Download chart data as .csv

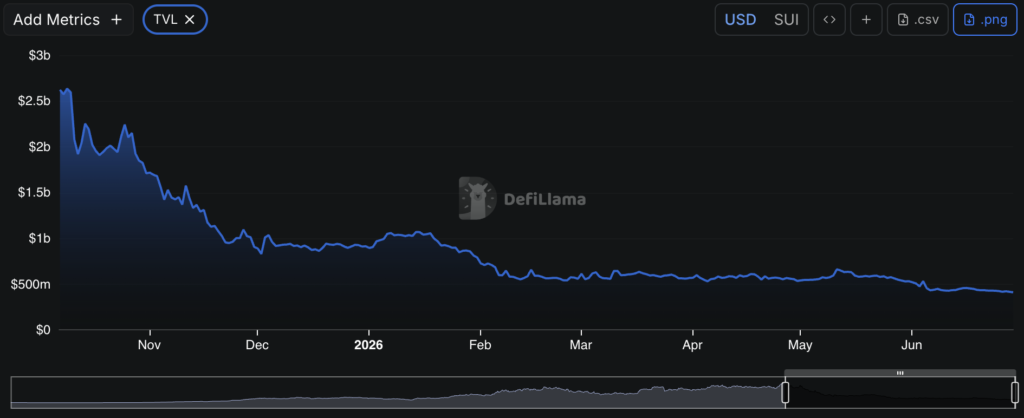(918, 20)
